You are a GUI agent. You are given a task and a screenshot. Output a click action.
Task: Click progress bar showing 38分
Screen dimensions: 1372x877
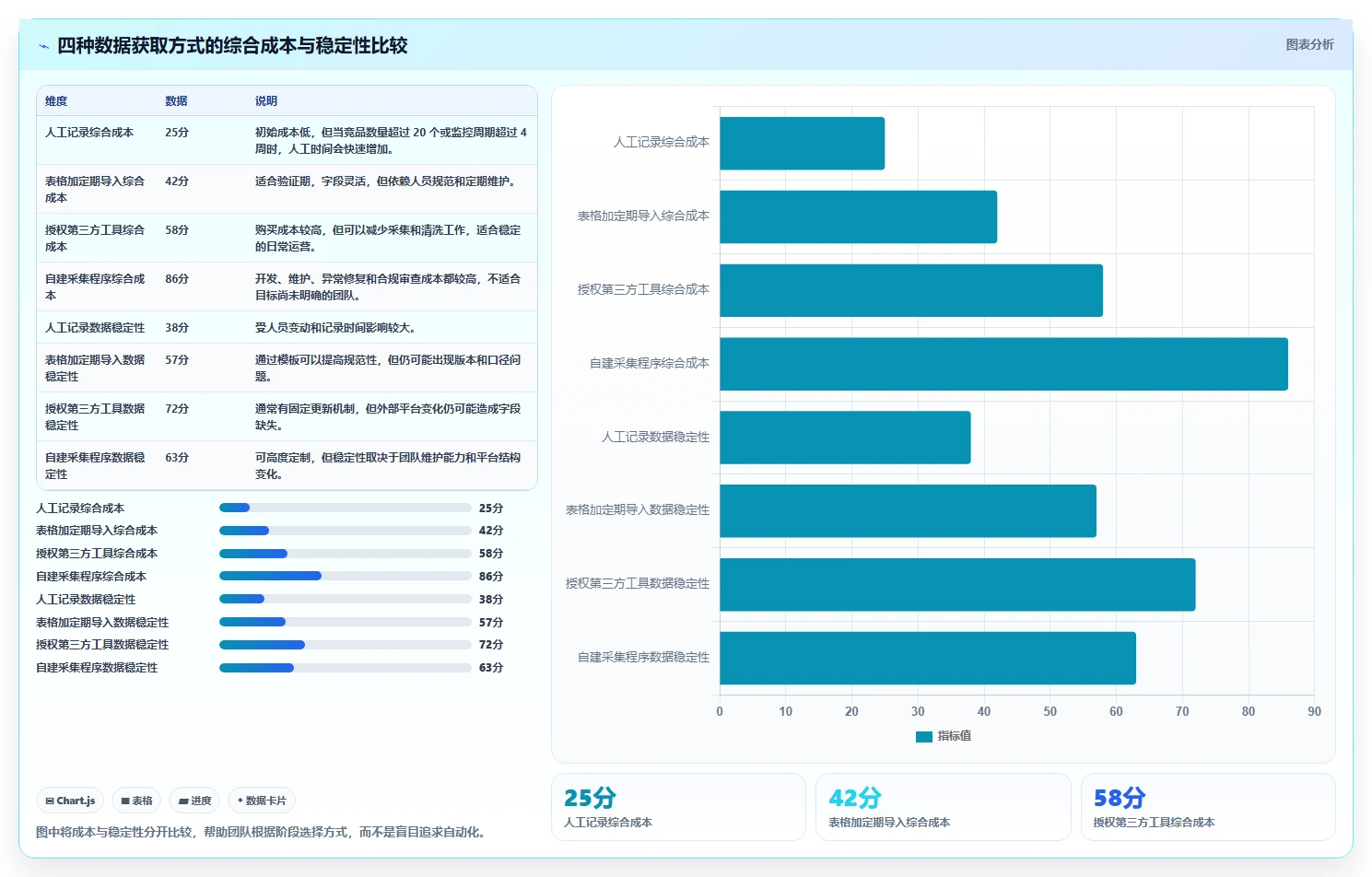click(346, 599)
